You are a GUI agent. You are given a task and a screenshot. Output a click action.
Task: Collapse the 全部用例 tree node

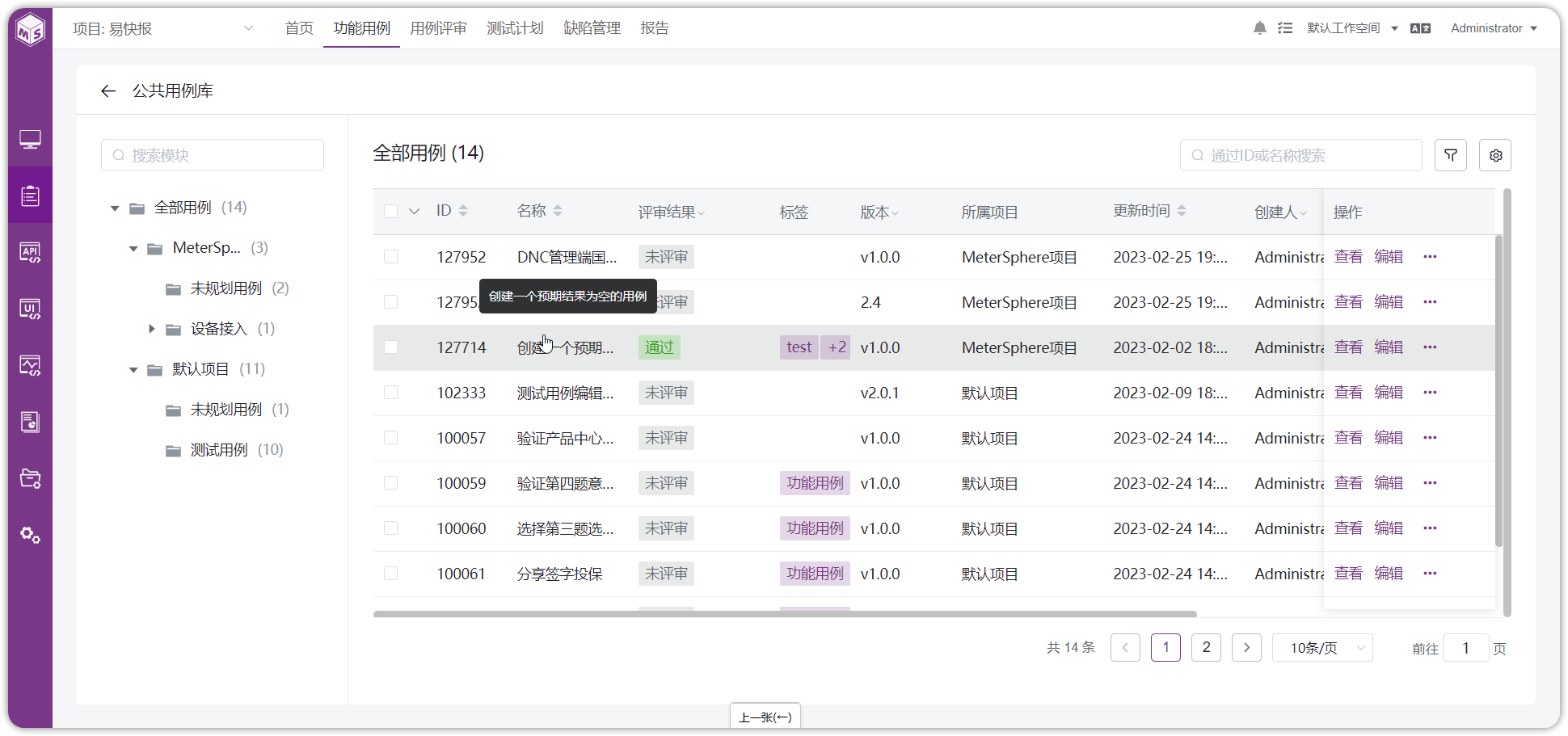(x=115, y=208)
